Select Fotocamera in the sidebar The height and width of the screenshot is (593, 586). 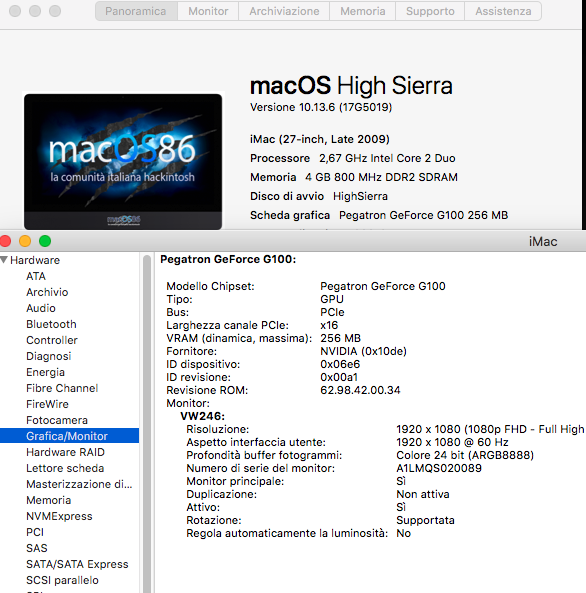tap(57, 420)
